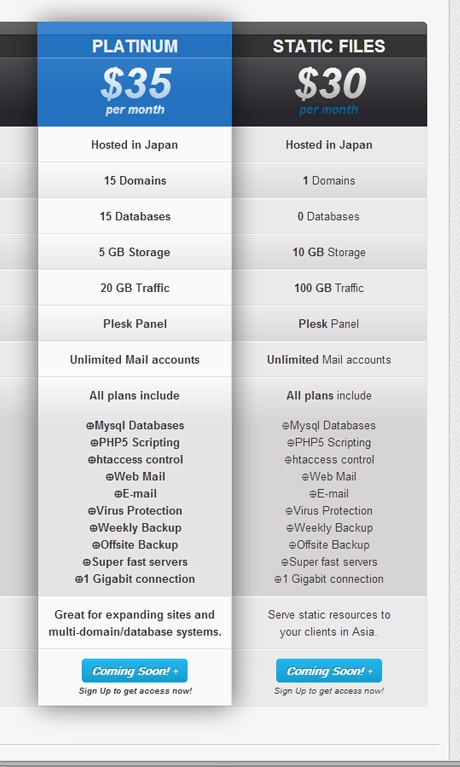Image resolution: width=460 pixels, height=767 pixels.
Task: Click the plus icon beside Virus Protection in Platinum
Action: [x=92, y=511]
